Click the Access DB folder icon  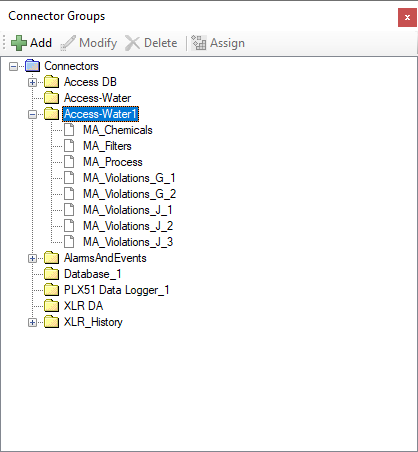(x=52, y=82)
